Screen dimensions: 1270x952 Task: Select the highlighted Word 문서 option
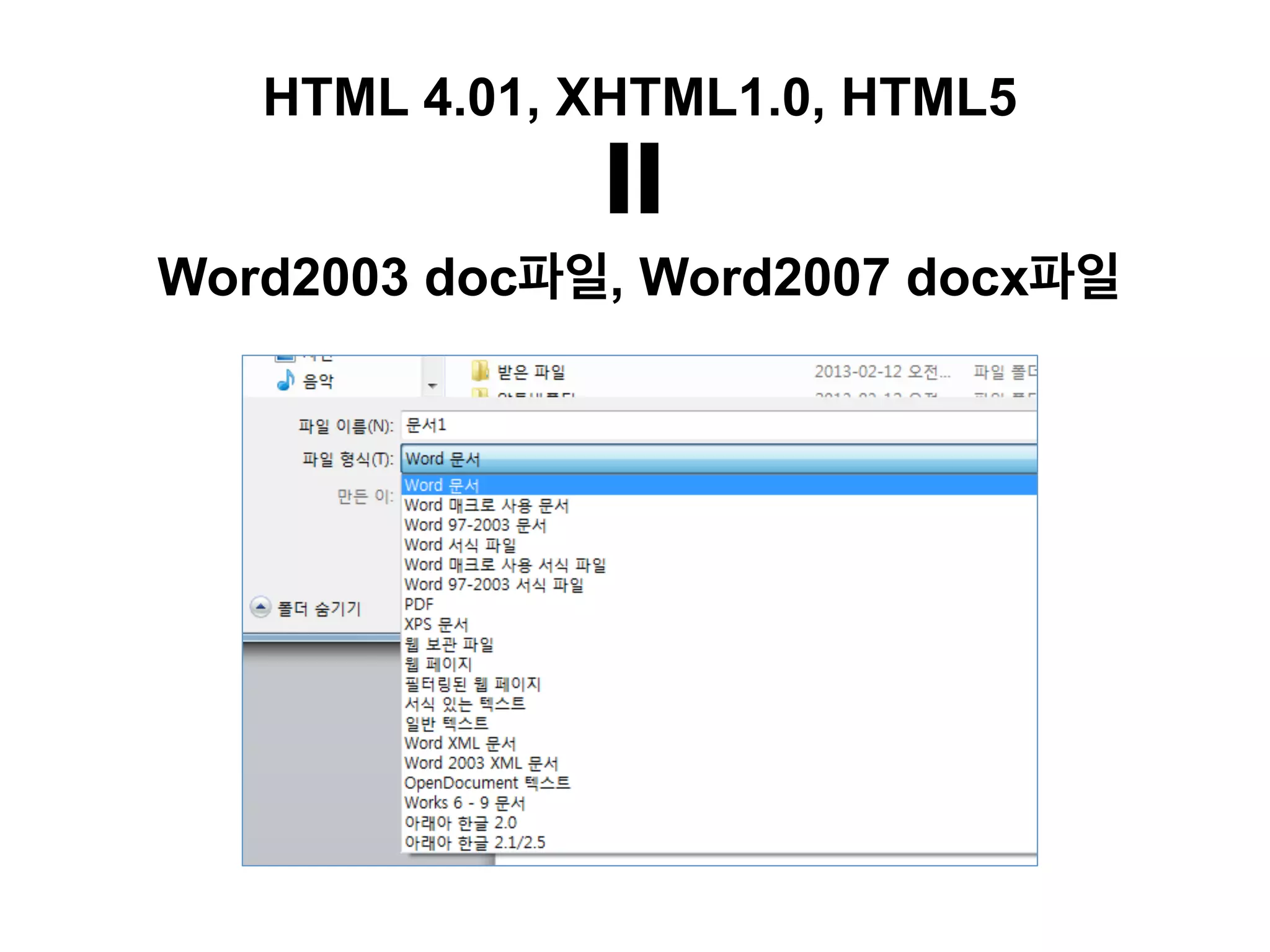pyautogui.click(x=719, y=485)
